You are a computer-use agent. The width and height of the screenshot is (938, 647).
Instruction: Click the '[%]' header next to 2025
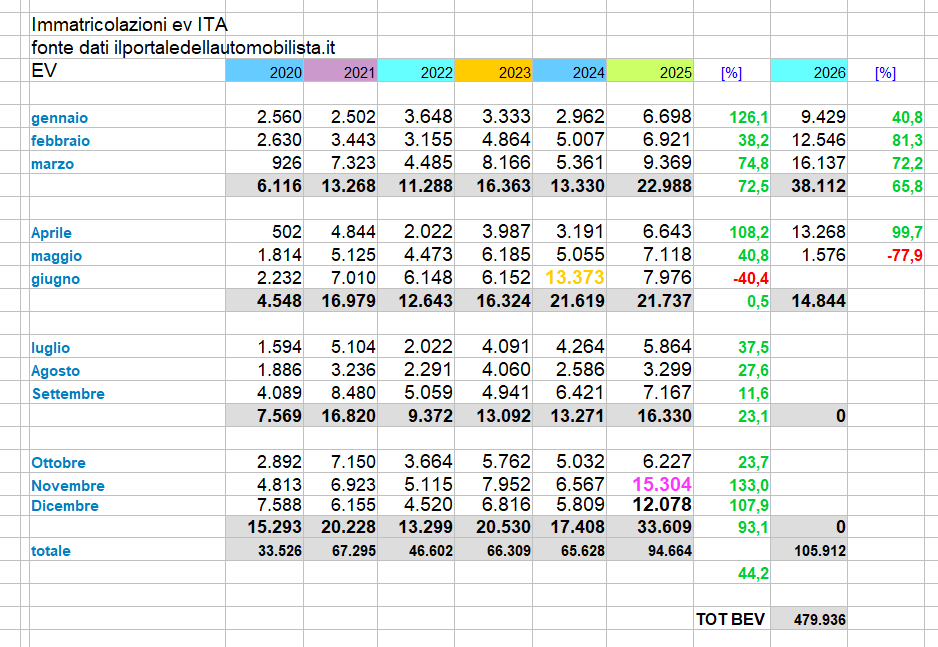coord(731,73)
